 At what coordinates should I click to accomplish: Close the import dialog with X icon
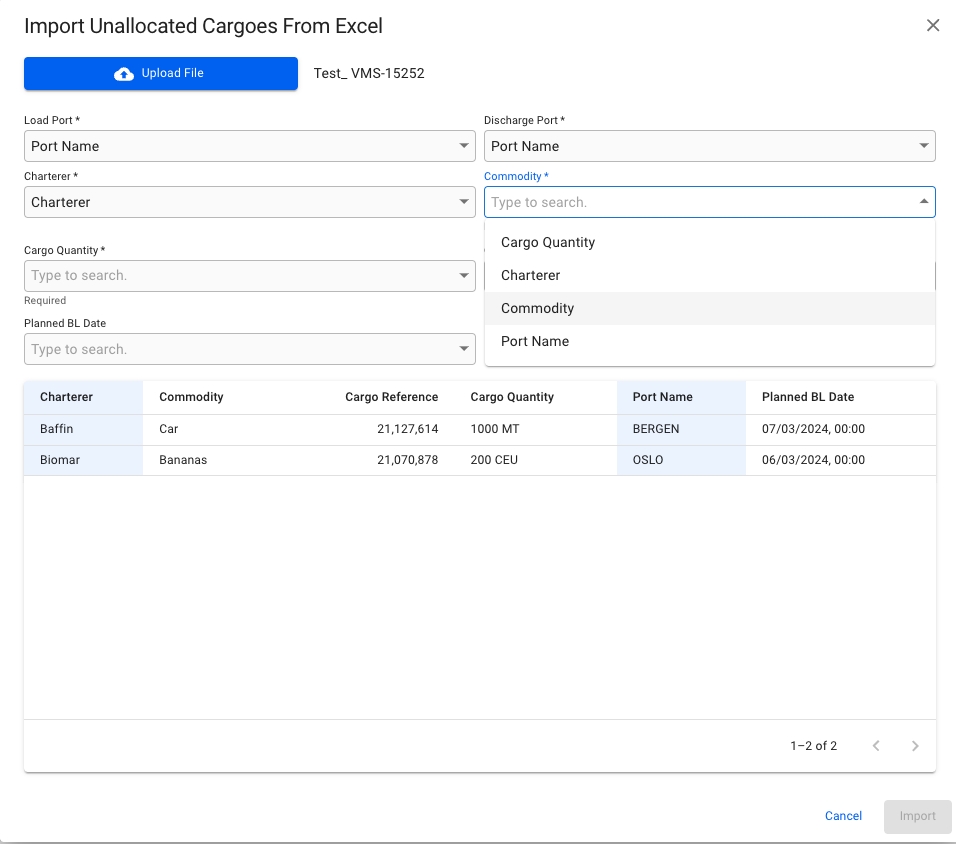click(x=932, y=26)
